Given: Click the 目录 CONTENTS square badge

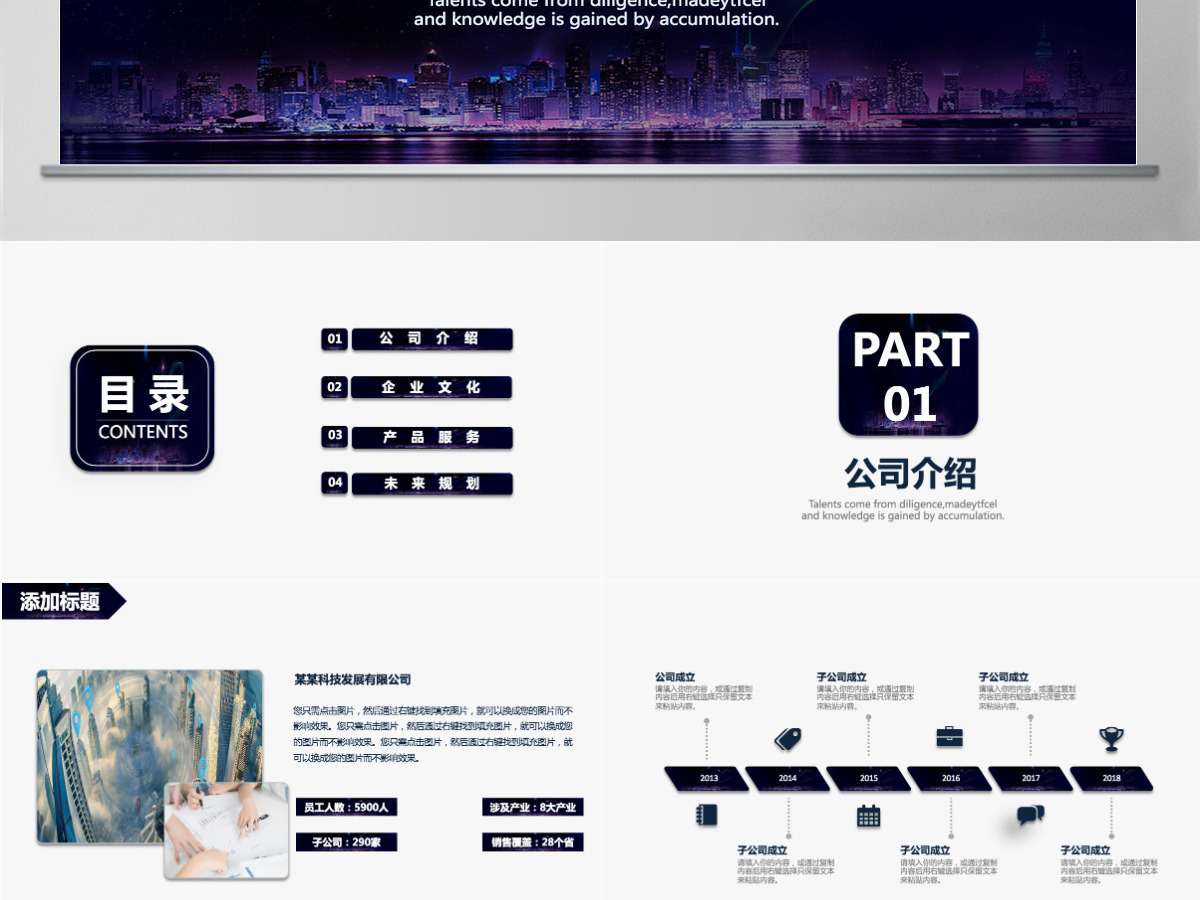Looking at the screenshot, I should pos(143,408).
